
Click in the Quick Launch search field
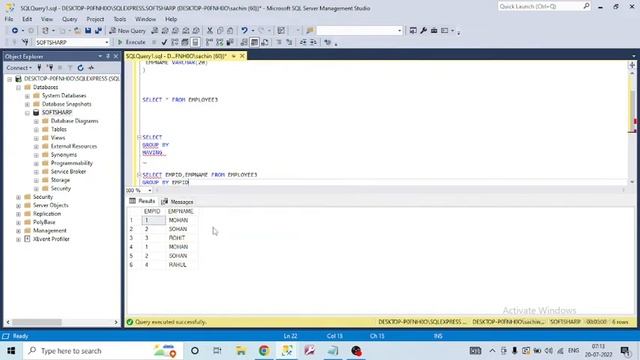tap(540, 7)
